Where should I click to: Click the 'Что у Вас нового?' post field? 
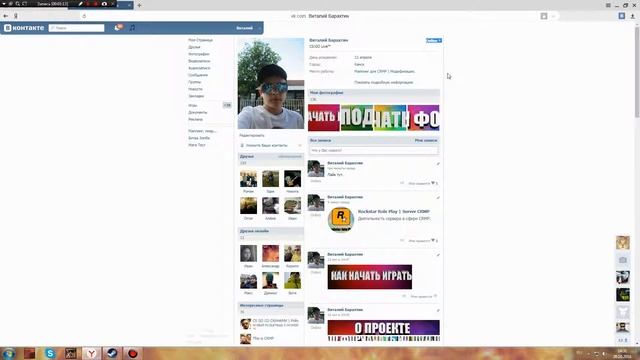click(374, 151)
